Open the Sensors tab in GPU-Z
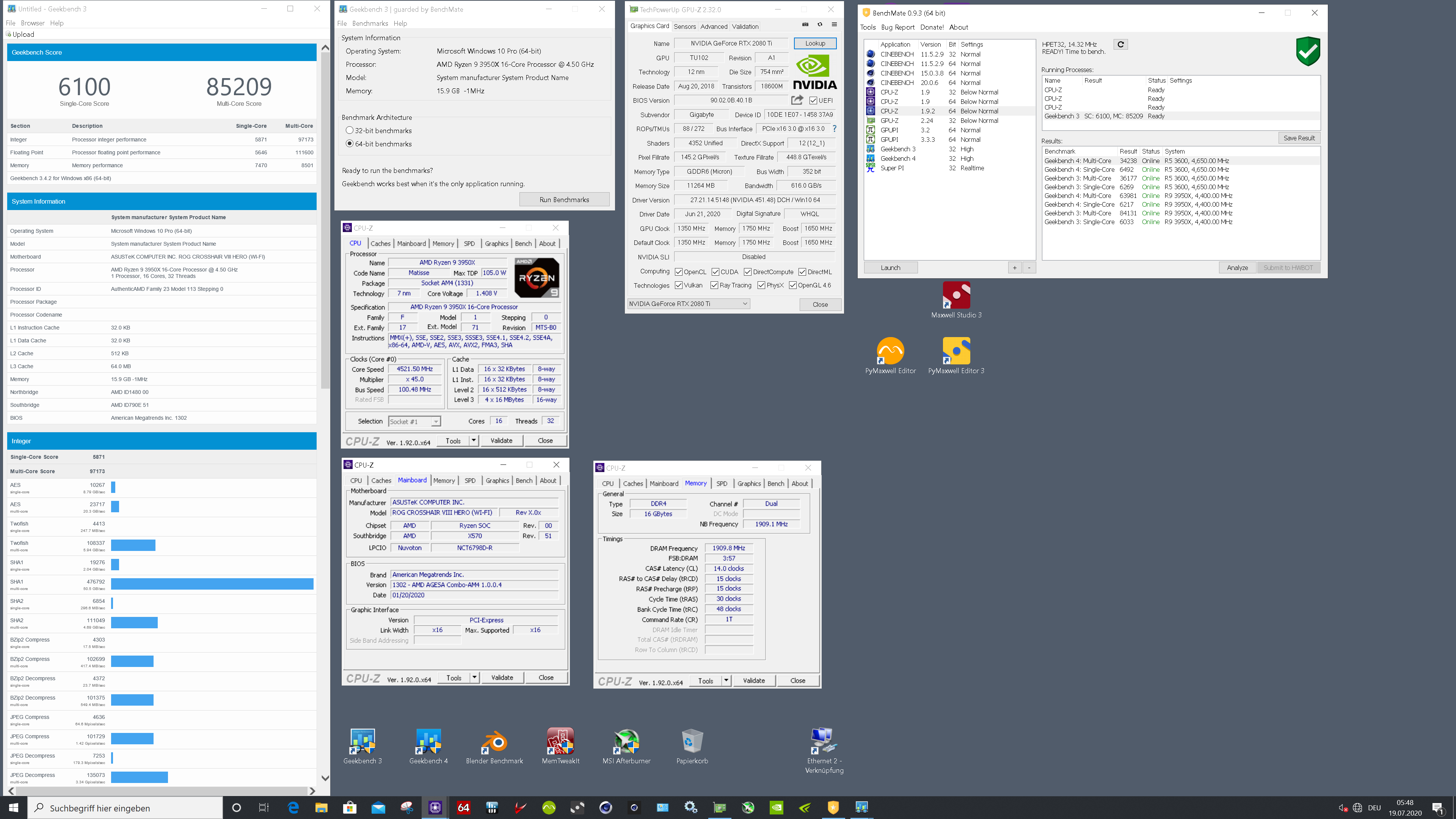The width and height of the screenshot is (1456, 819). pos(684,27)
